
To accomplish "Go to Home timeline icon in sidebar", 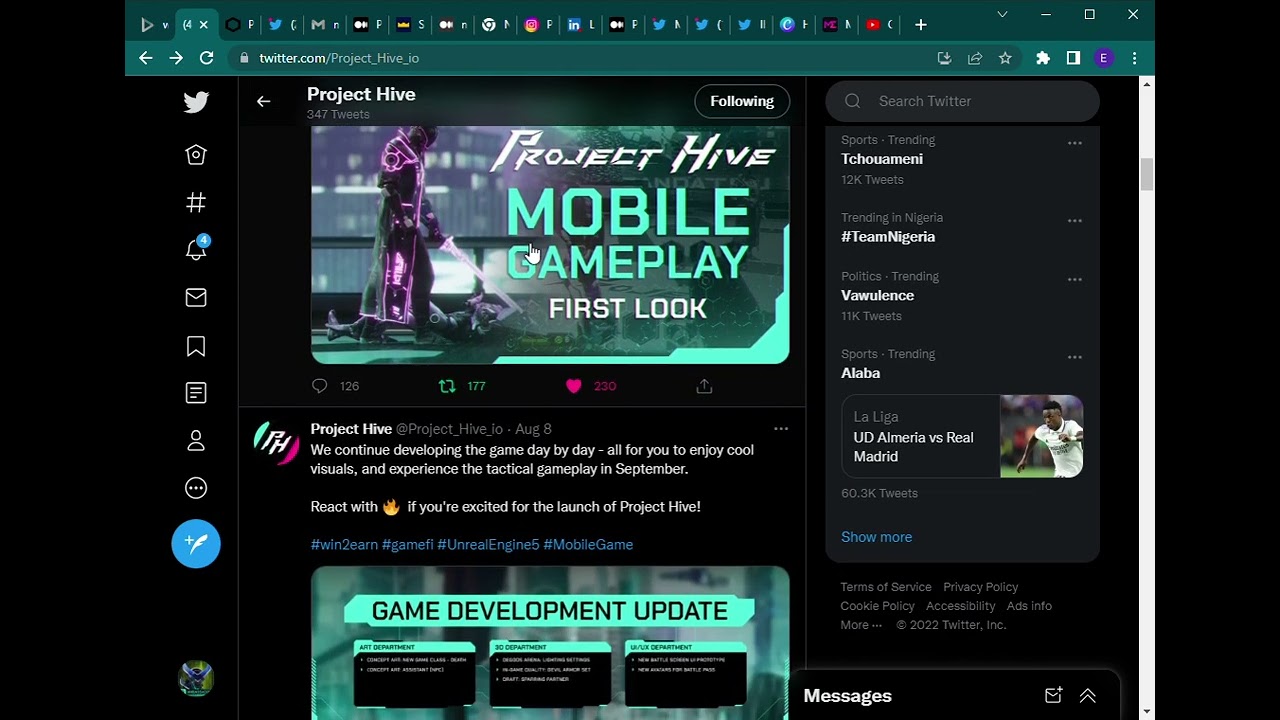I will click(196, 154).
